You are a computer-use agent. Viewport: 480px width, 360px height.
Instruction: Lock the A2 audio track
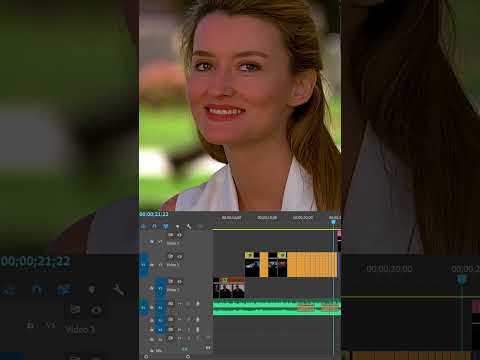coord(152,320)
